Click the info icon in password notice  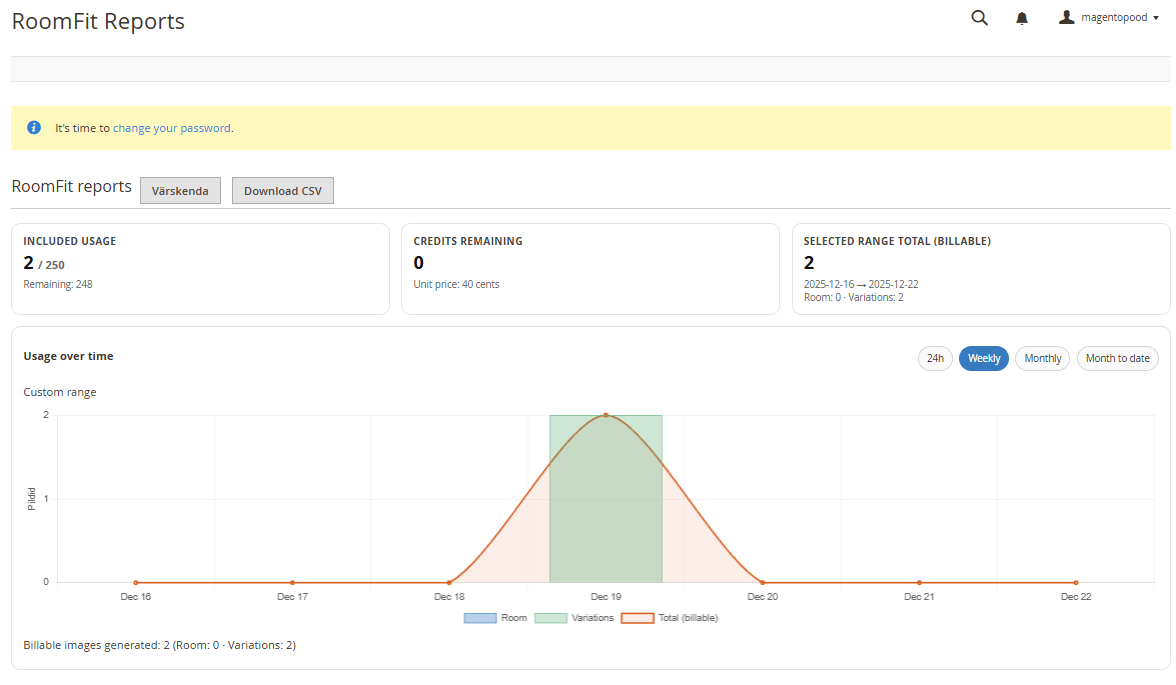tap(34, 128)
